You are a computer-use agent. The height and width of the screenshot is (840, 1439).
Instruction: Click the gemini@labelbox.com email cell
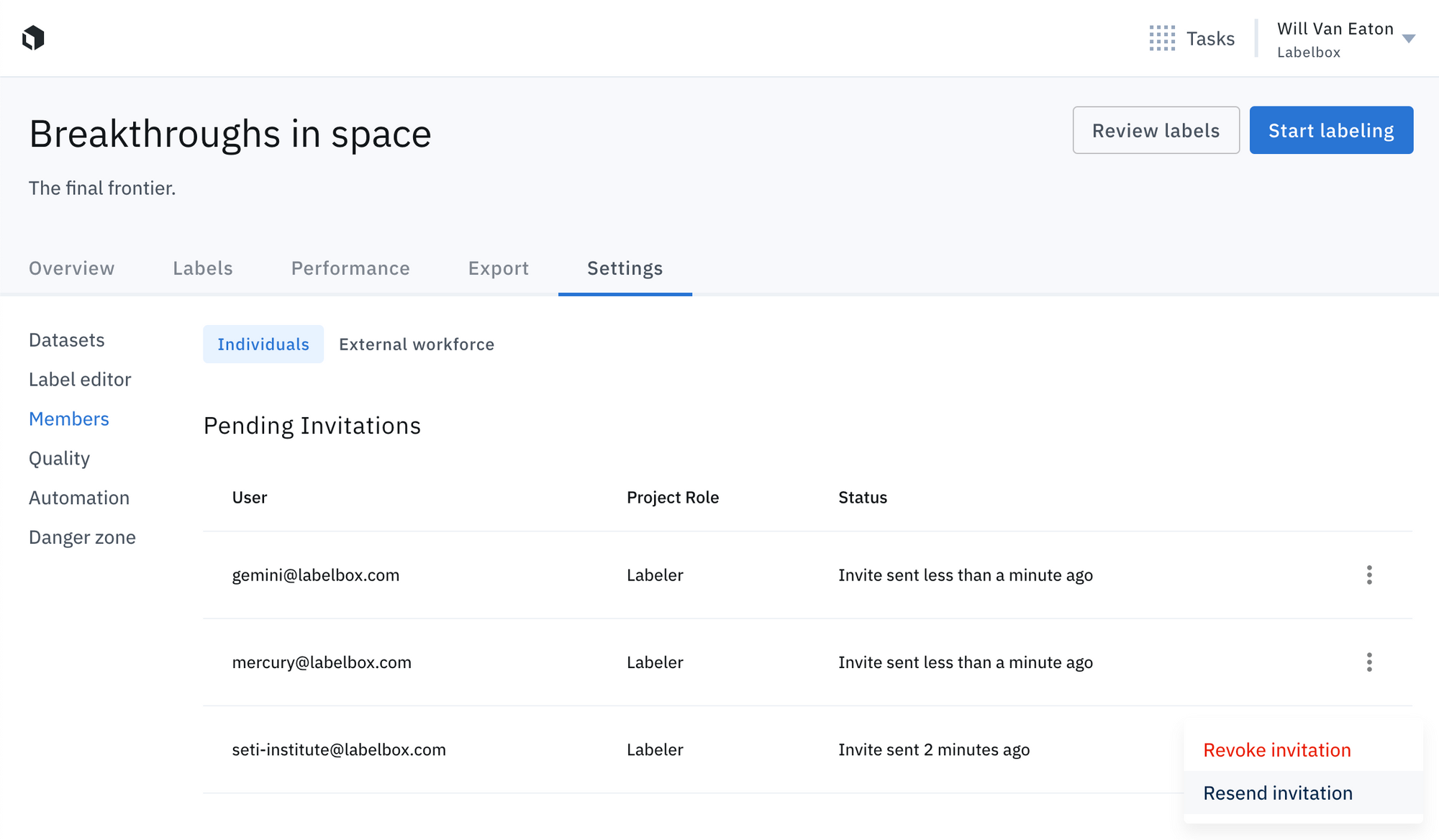[x=316, y=575]
